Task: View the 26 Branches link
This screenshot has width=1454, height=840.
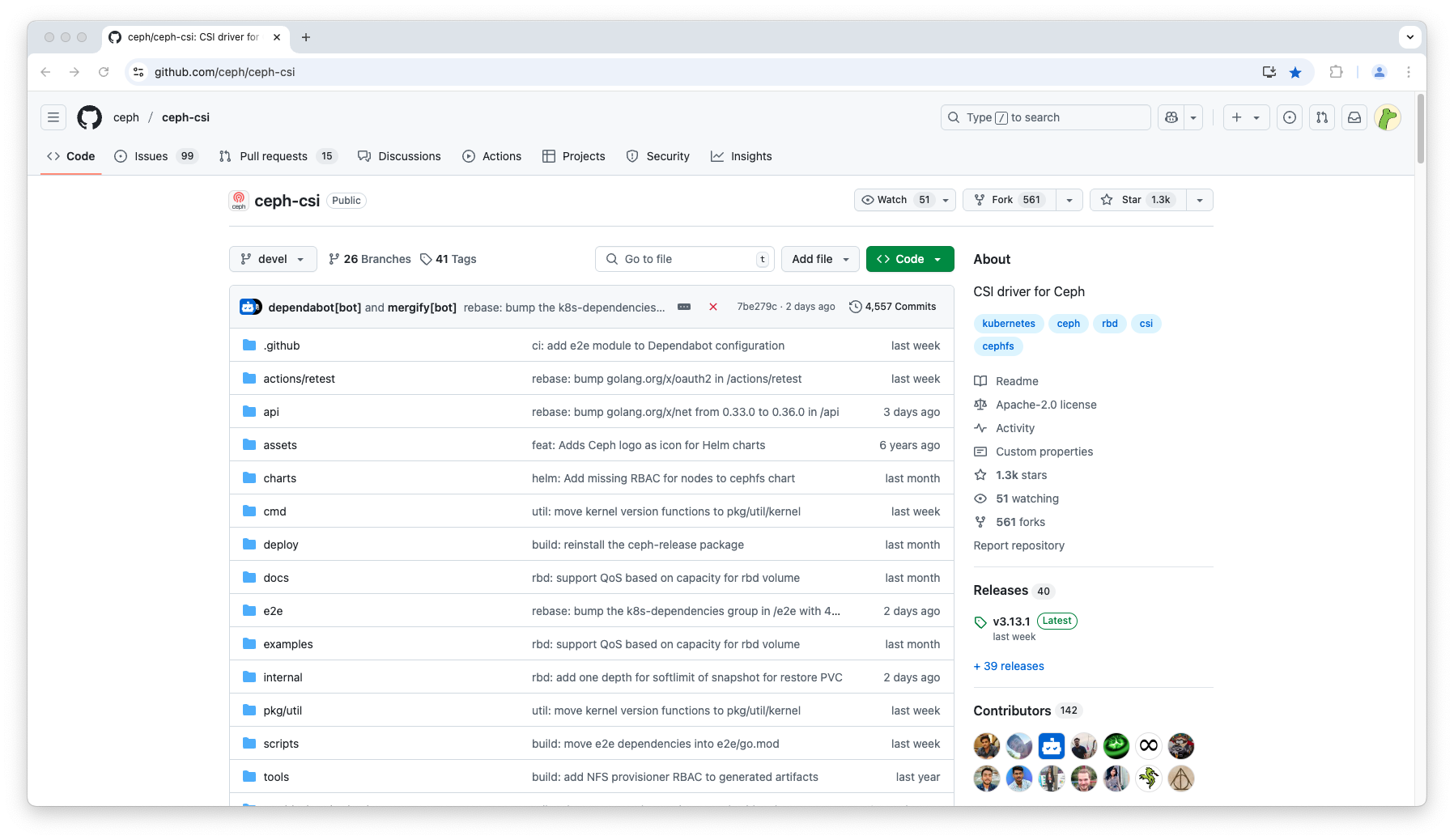Action: pos(369,259)
